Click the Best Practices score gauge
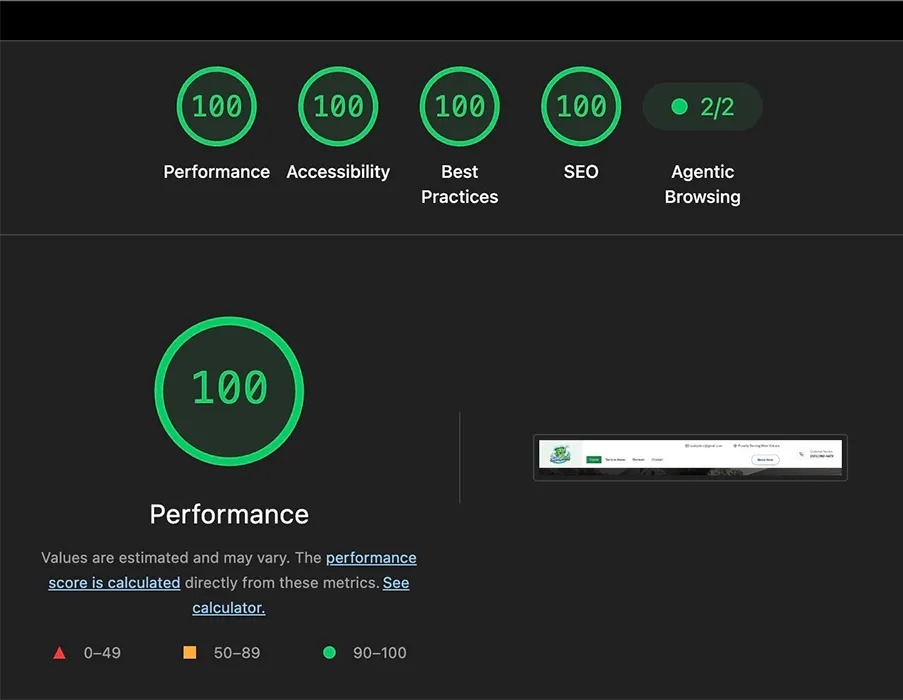Image resolution: width=903 pixels, height=700 pixels. pos(460,106)
